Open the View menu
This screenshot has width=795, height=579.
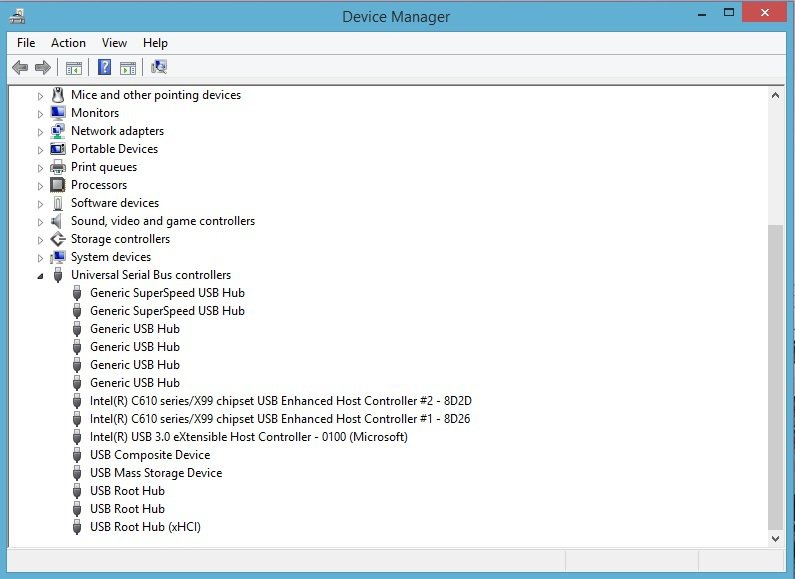pos(114,43)
